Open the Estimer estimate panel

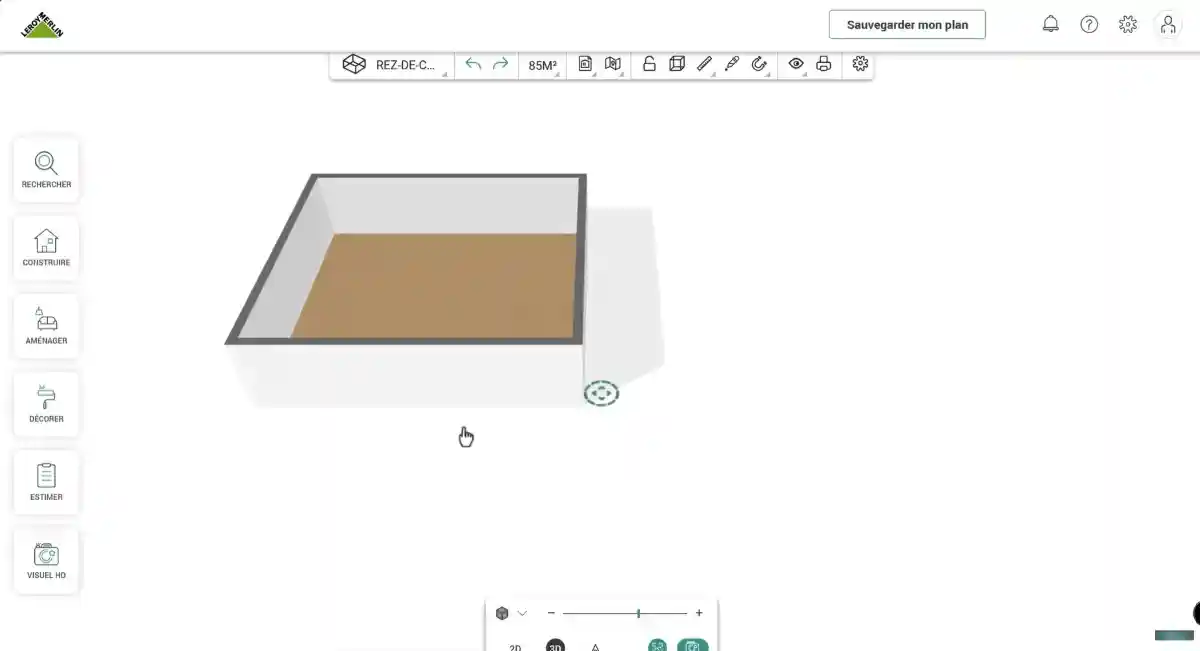pyautogui.click(x=46, y=482)
